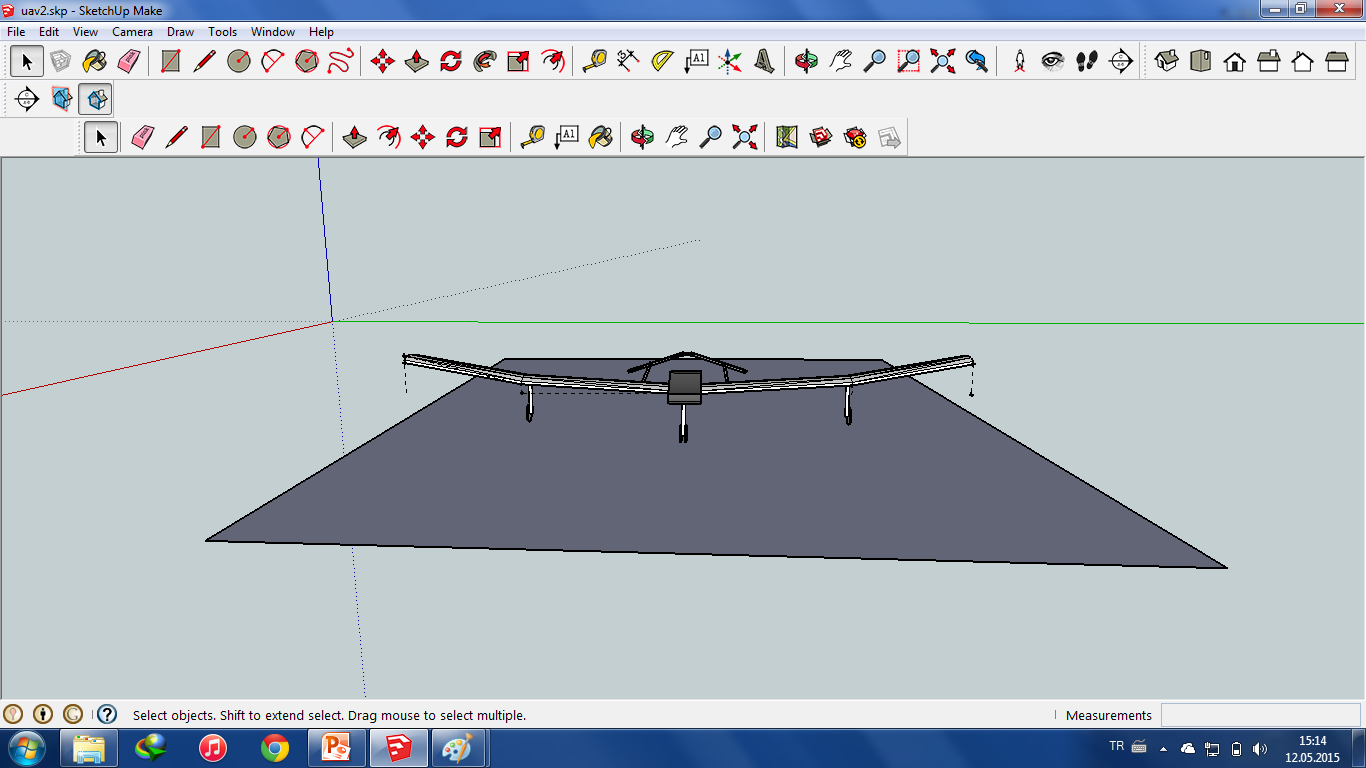Pick the Protractor tool
Screen dimensions: 1366x768
[662, 61]
